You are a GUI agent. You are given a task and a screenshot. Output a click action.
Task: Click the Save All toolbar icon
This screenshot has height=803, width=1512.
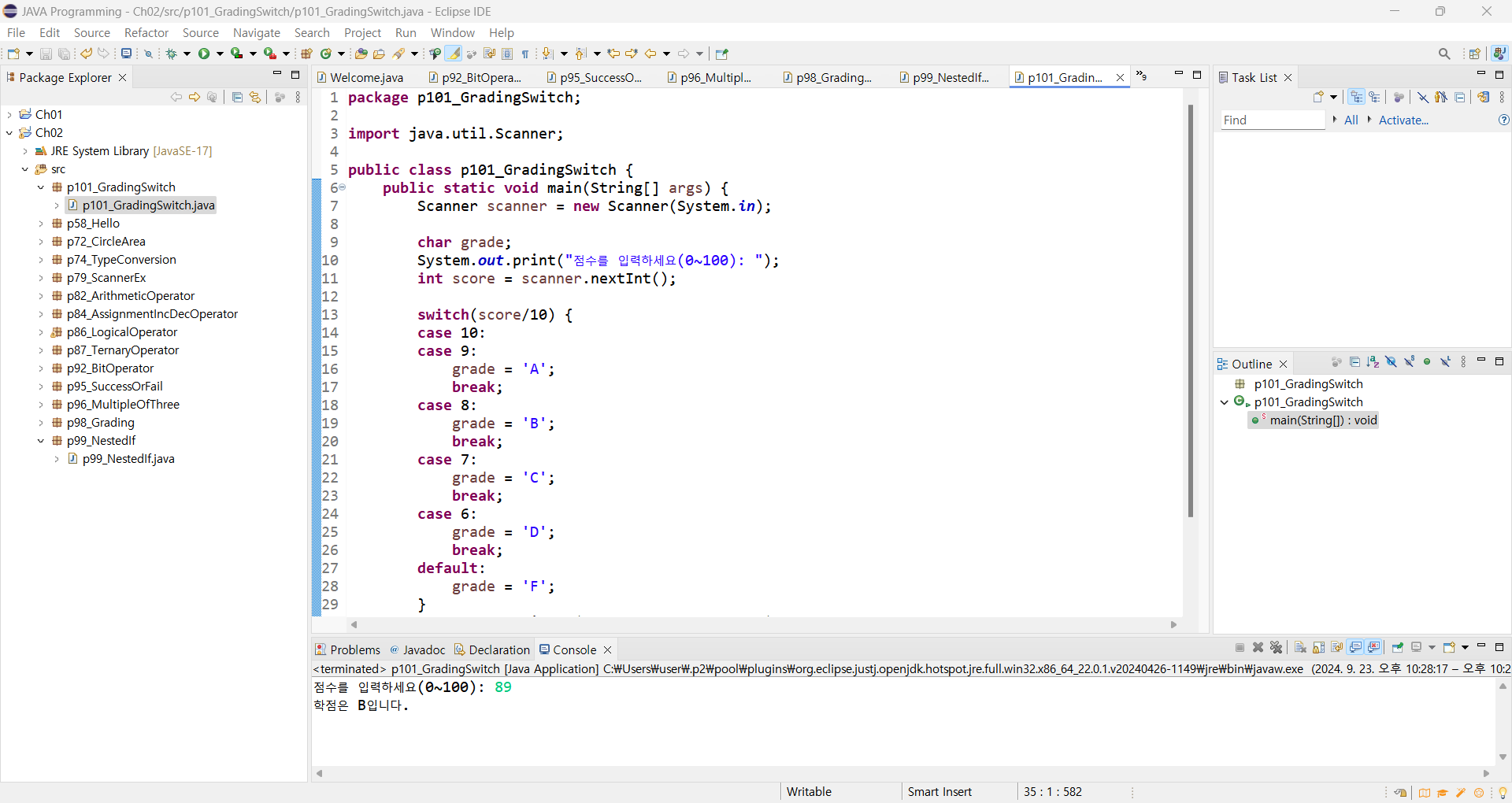point(64,54)
